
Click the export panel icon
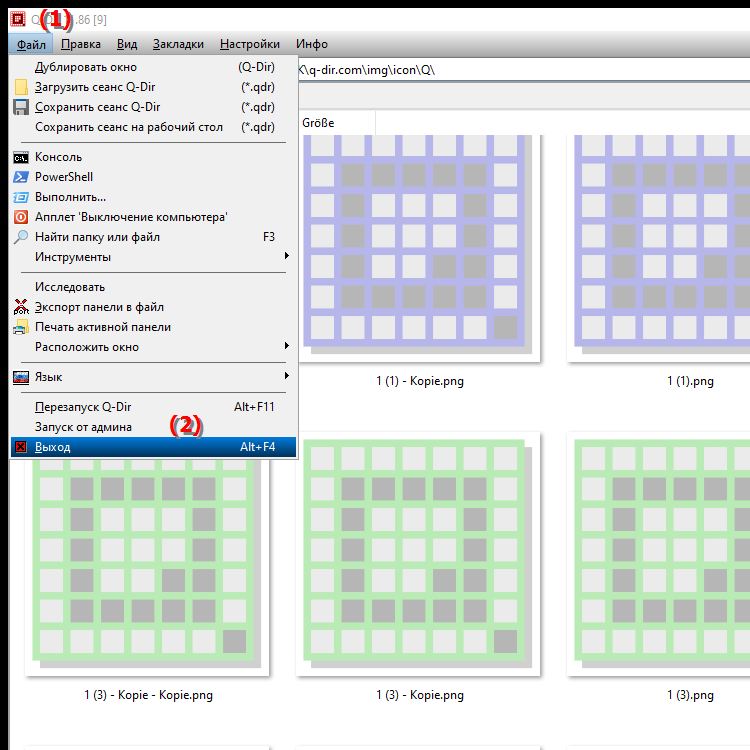pos(21,307)
